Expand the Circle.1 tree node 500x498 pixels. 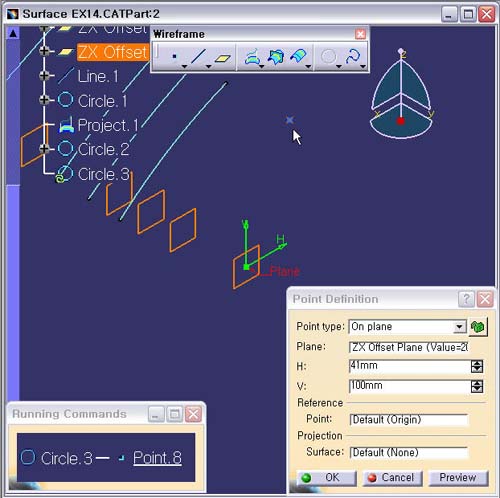pyautogui.click(x=44, y=100)
